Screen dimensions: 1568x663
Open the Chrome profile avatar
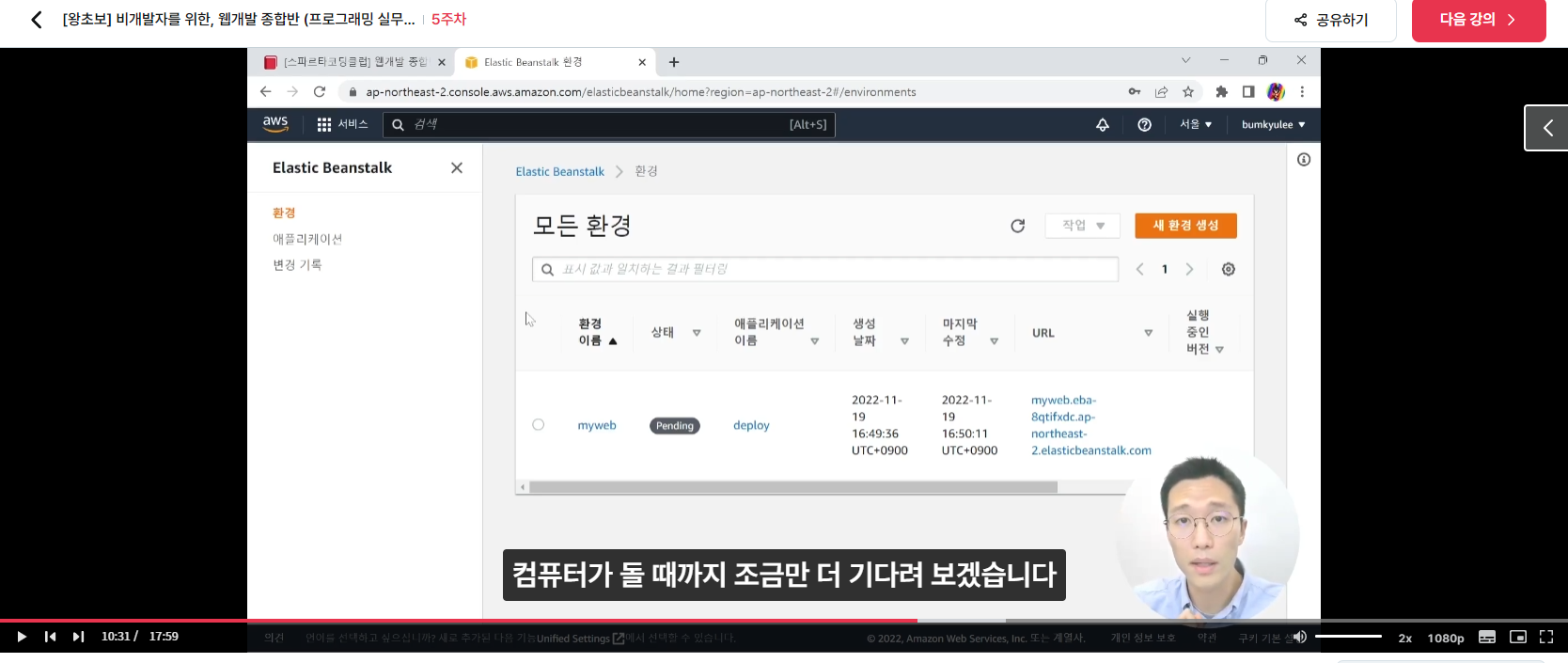1276,92
